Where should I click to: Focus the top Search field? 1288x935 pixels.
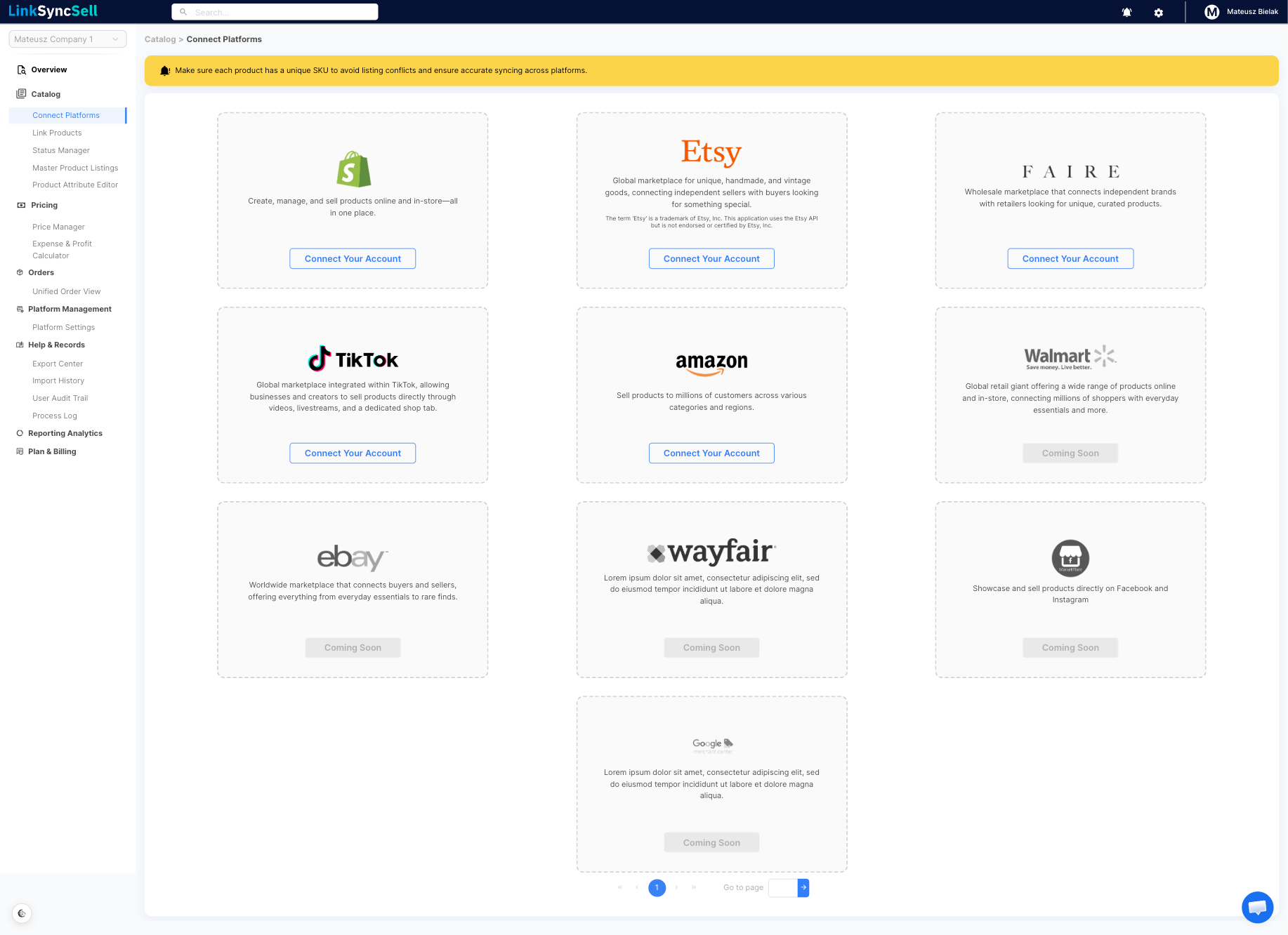tap(275, 12)
